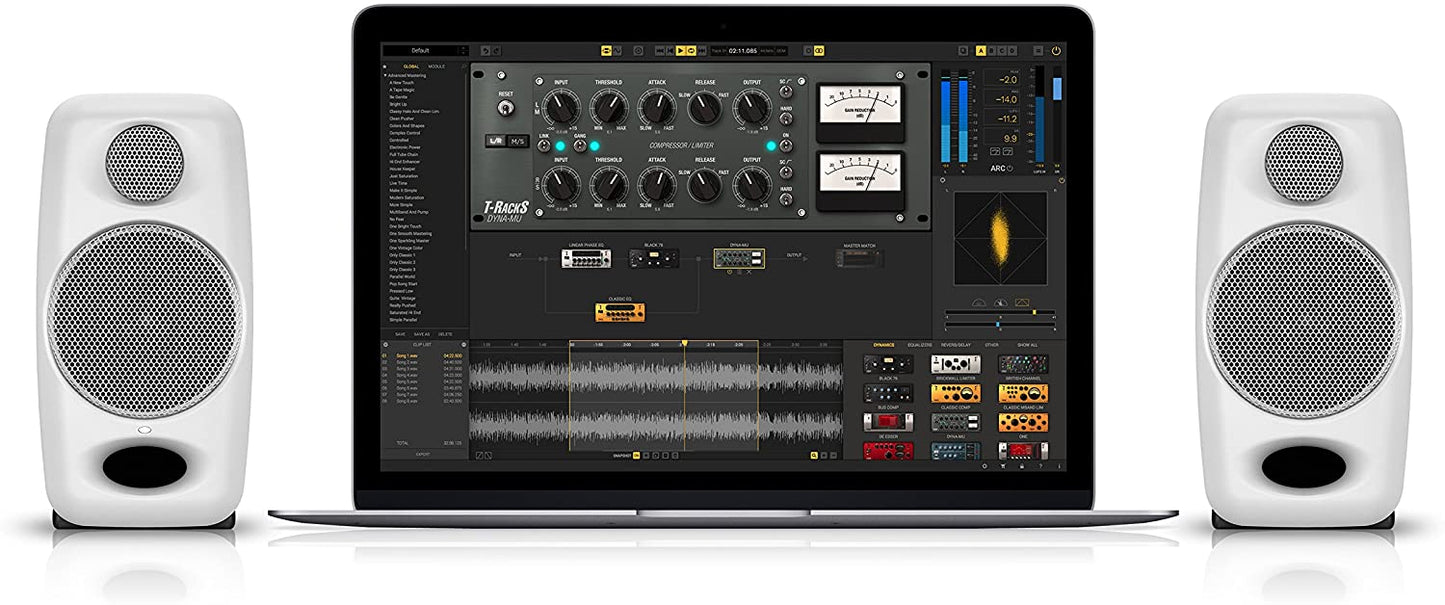Pick the De Esser processor thumbnail
This screenshot has width=1445, height=605.
coord(886,452)
